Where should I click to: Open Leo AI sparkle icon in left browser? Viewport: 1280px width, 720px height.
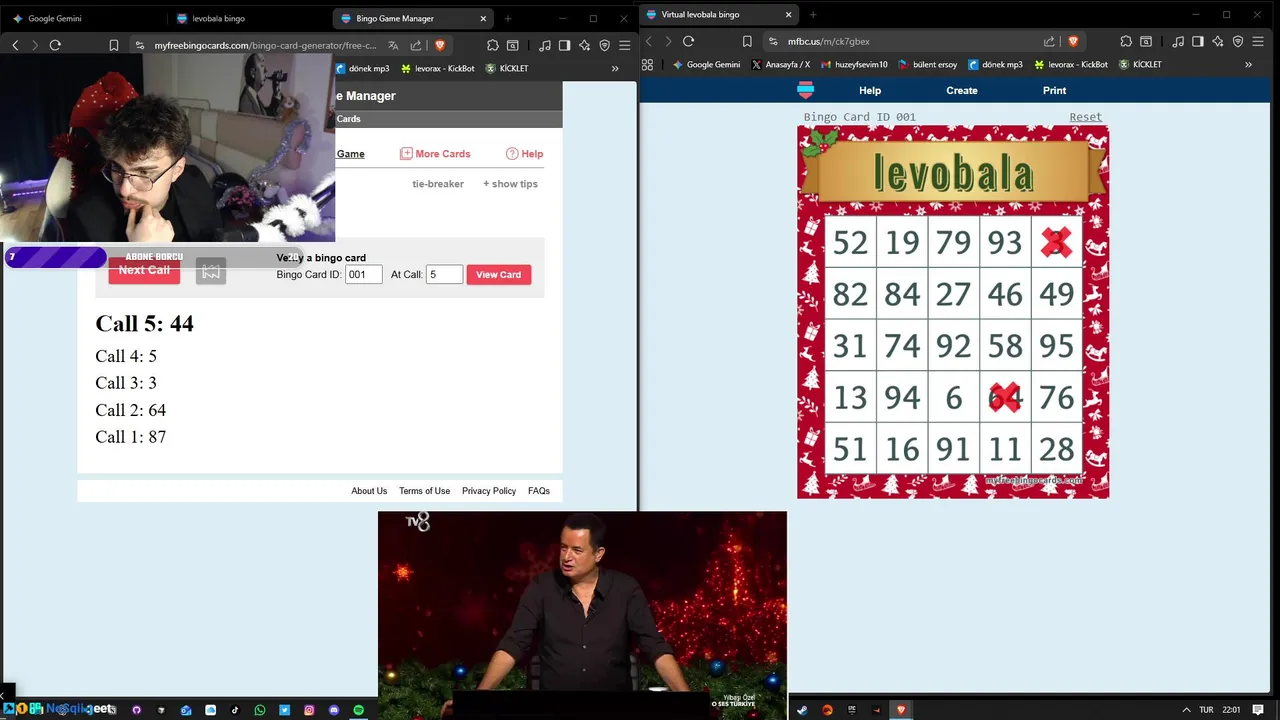point(585,45)
